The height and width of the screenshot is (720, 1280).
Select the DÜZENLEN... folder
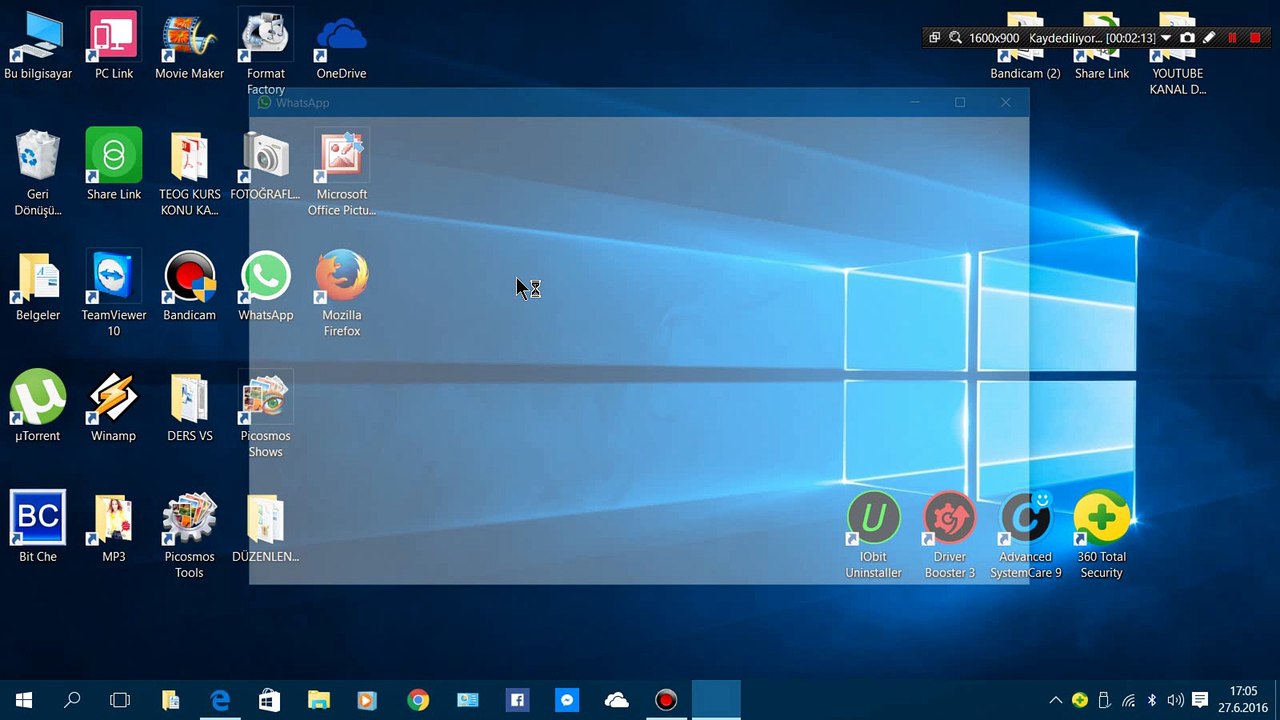[265, 528]
